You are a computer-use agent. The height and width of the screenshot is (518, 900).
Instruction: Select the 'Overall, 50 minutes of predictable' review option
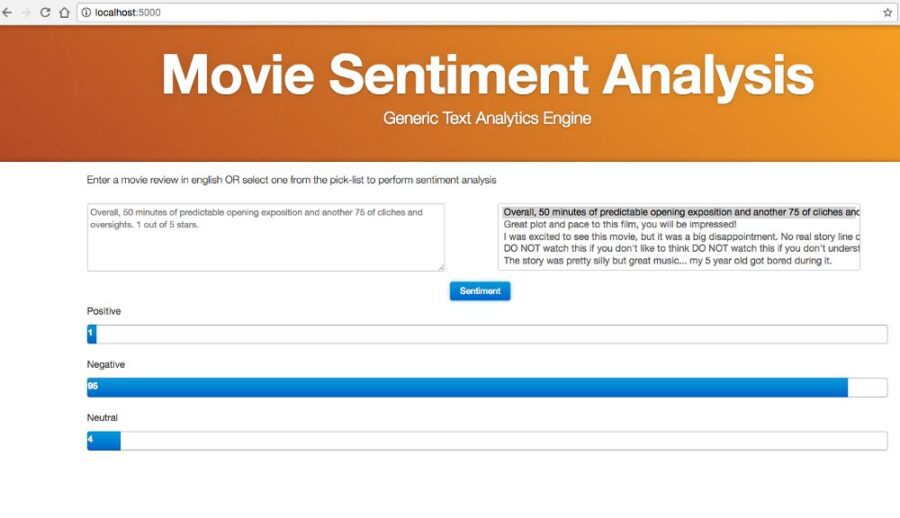pos(679,212)
